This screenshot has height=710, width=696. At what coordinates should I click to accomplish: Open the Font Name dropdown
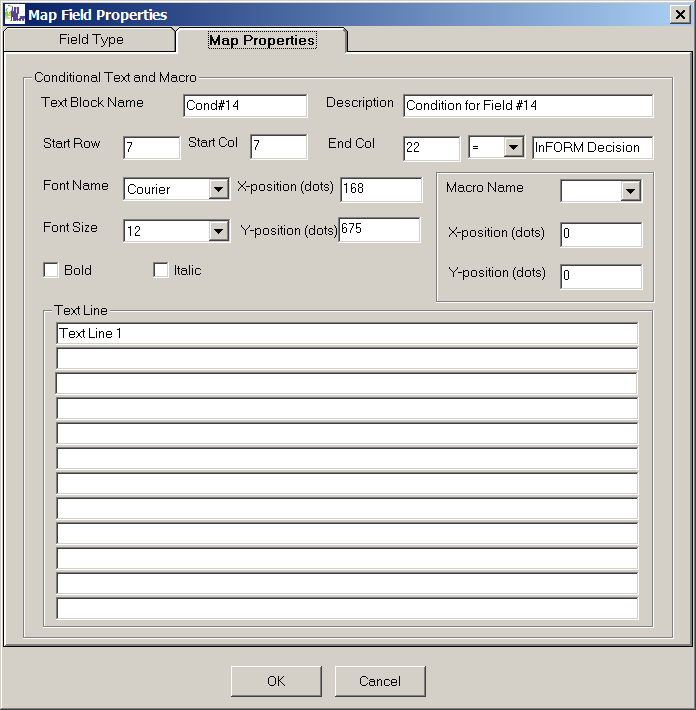click(x=219, y=189)
